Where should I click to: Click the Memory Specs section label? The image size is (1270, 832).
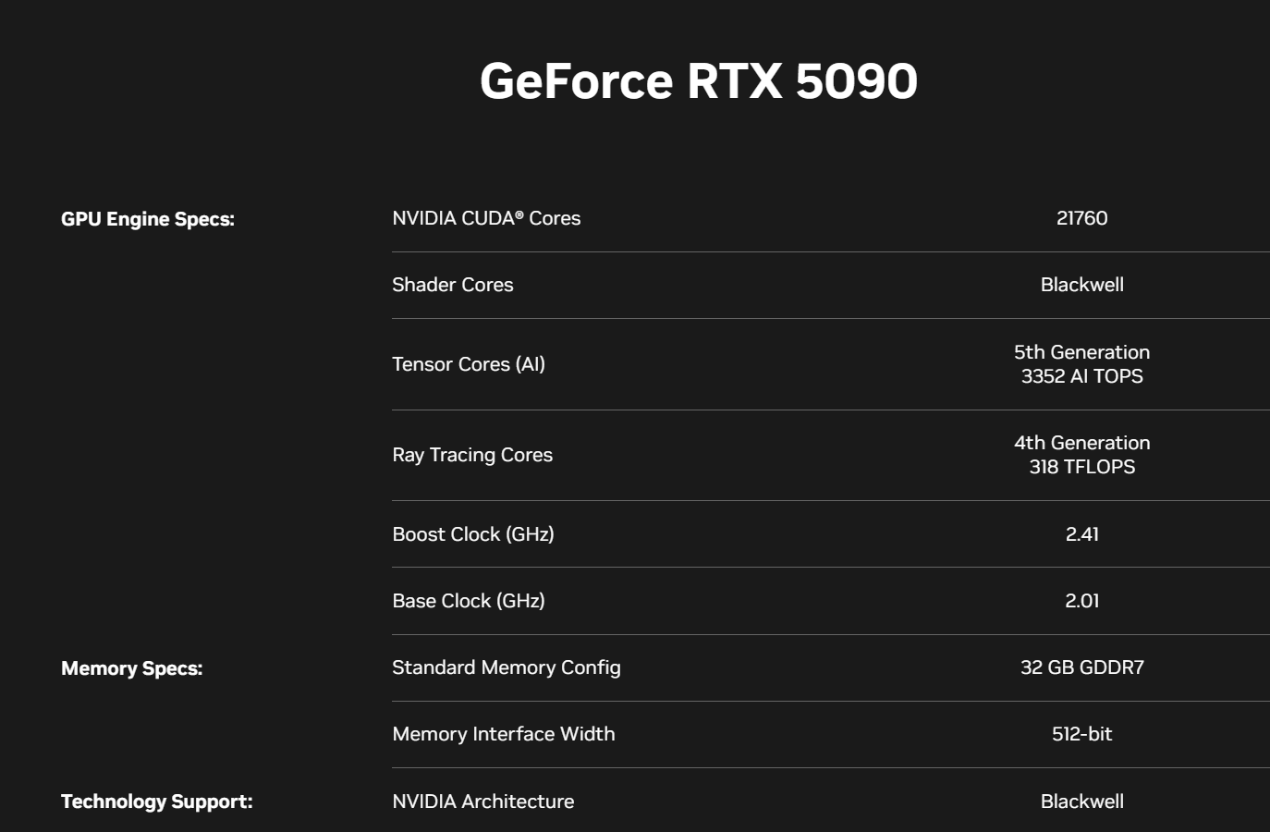coord(132,668)
